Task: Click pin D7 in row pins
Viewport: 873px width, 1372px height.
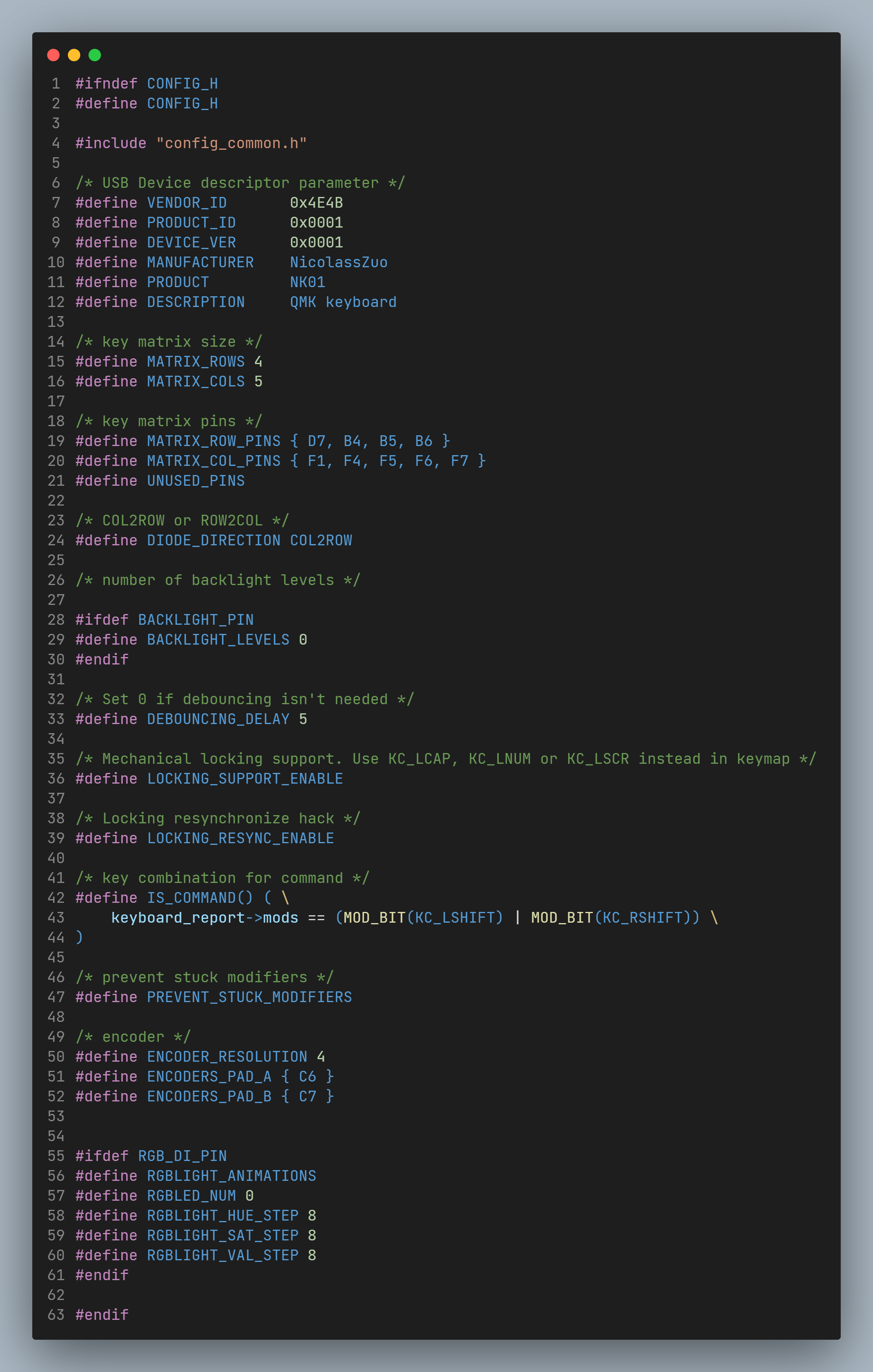Action: point(316,441)
